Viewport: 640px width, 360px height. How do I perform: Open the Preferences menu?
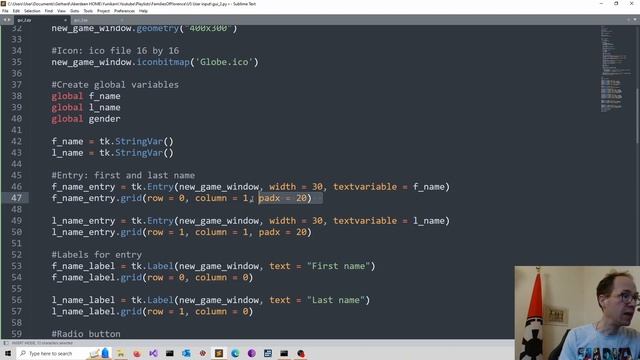[124, 11]
